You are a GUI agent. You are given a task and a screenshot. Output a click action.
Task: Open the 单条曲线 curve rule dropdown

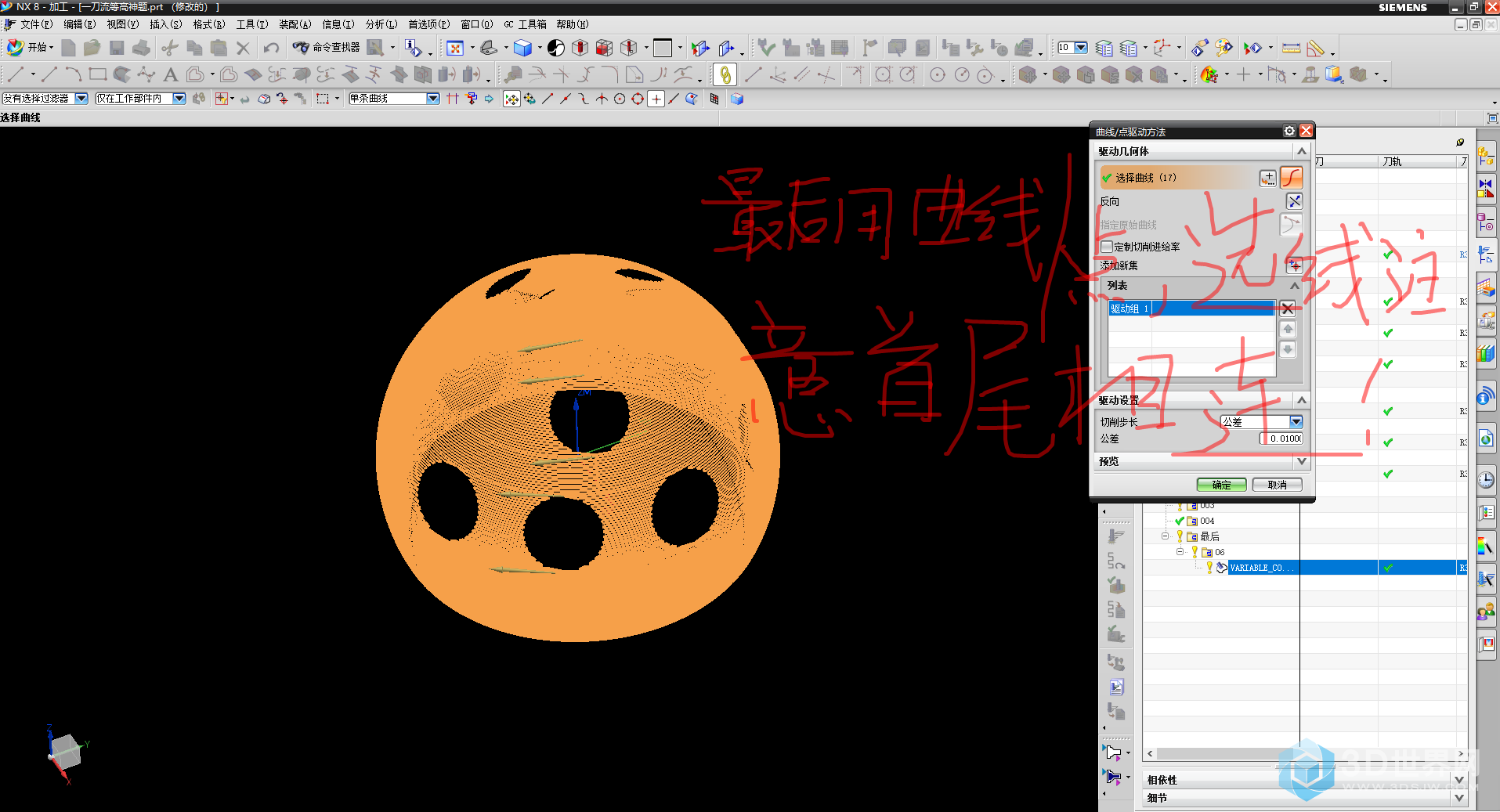(433, 99)
